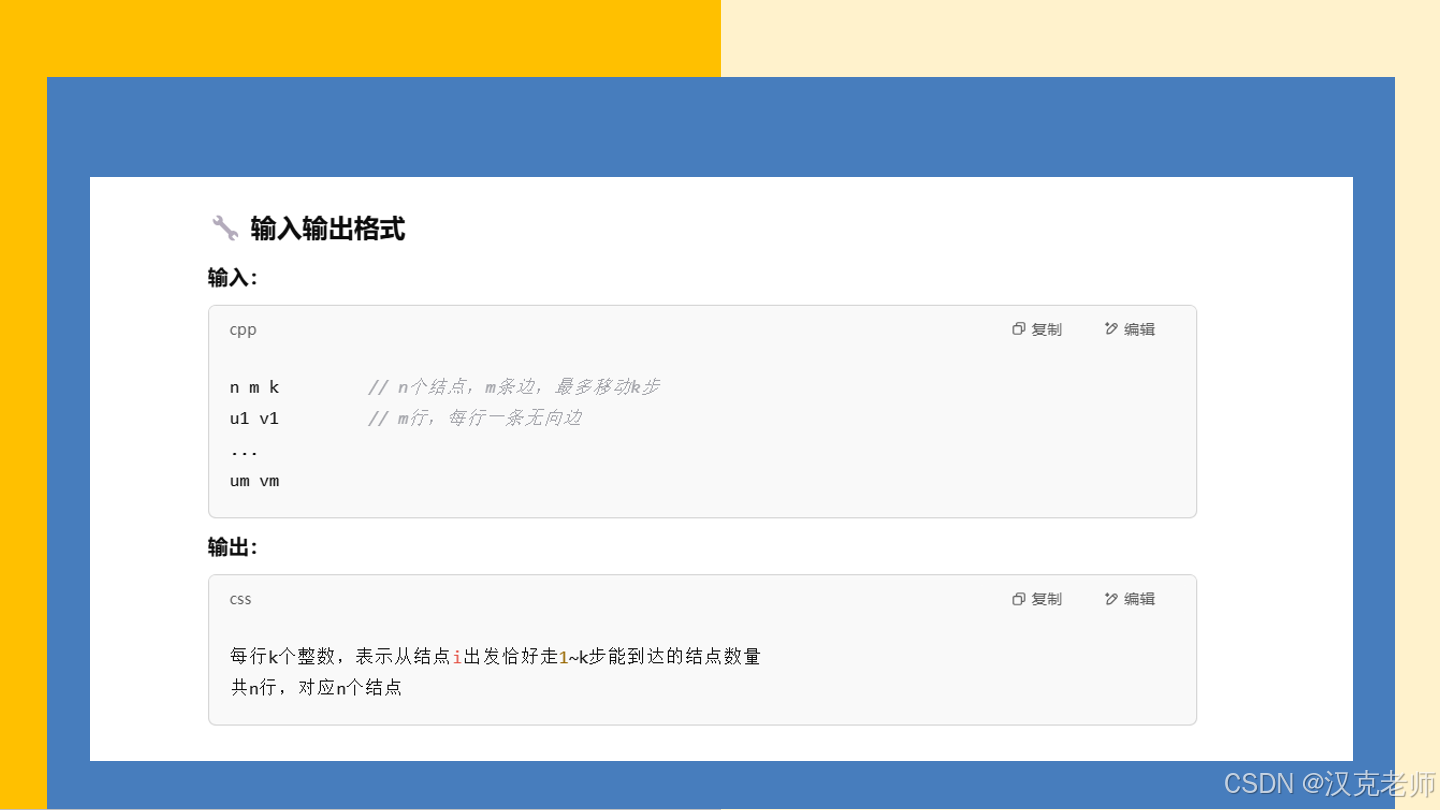The width and height of the screenshot is (1440, 810).
Task: Click the 输入输出格式 heading
Action: click(x=328, y=228)
